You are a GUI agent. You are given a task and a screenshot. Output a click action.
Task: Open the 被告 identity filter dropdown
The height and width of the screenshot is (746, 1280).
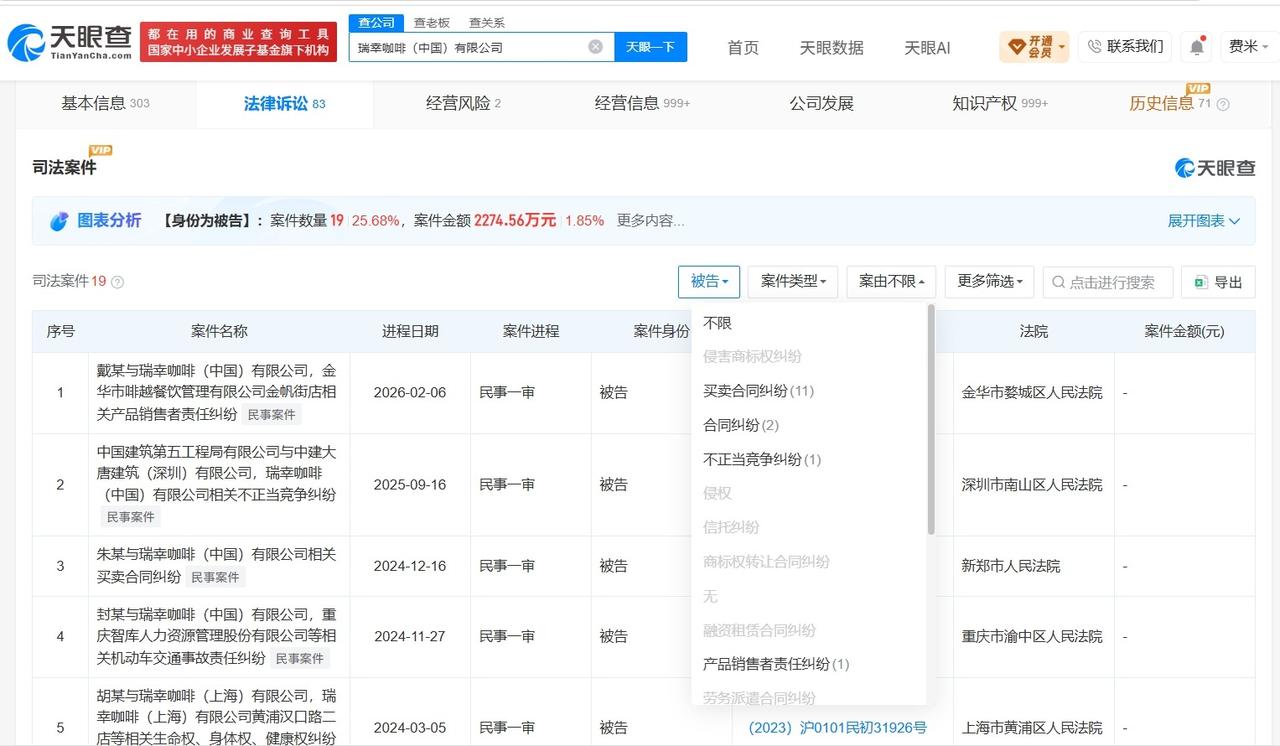[x=709, y=282]
